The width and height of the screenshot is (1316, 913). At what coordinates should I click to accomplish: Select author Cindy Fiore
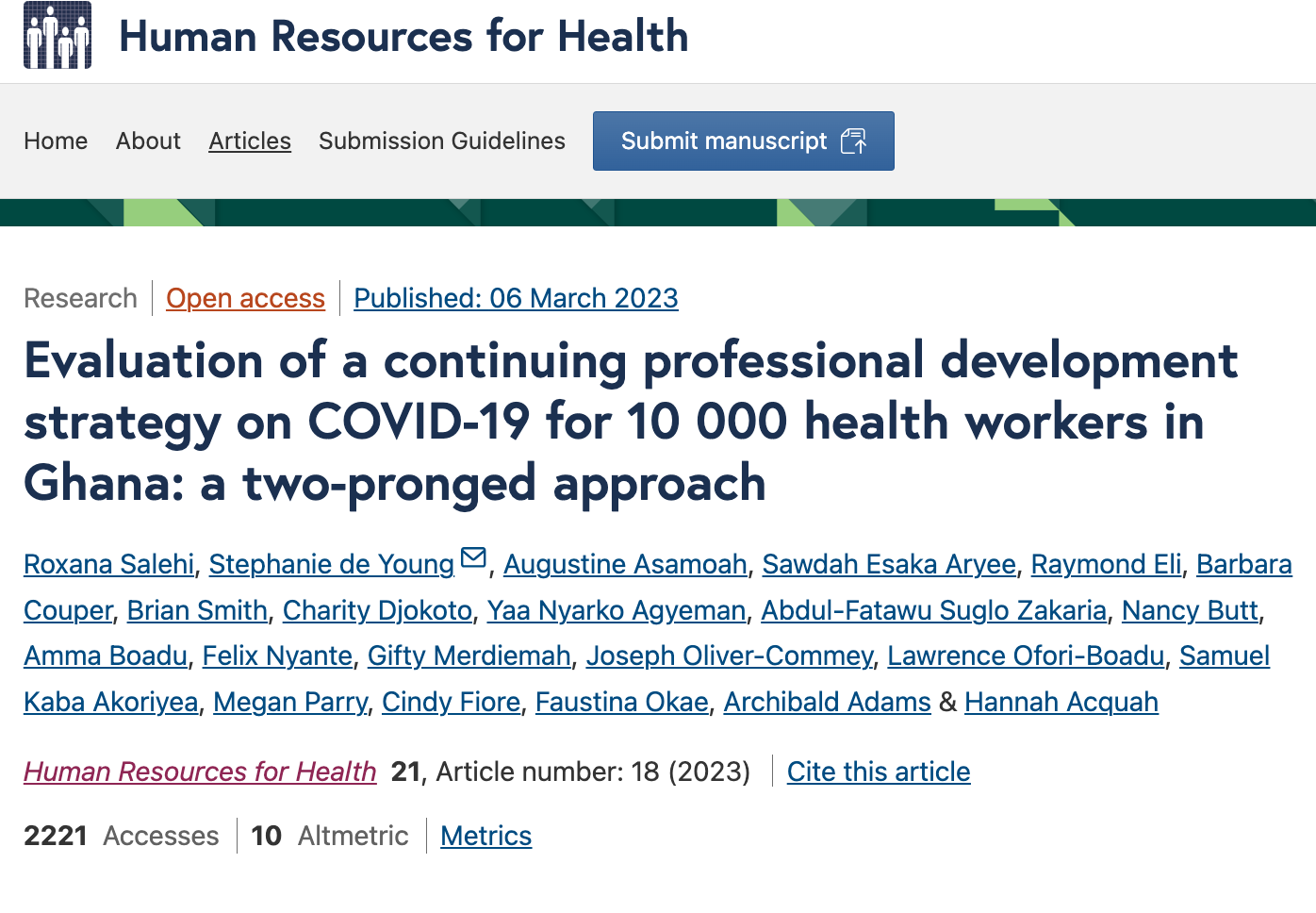coord(451,702)
